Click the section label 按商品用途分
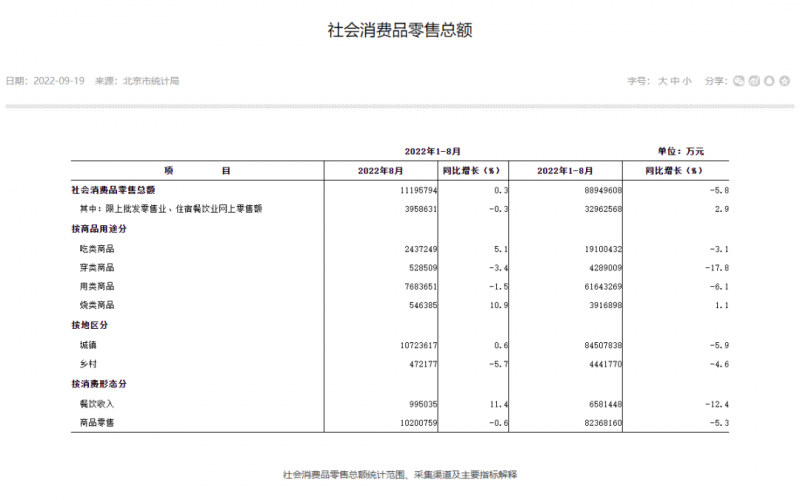Screen dimensions: 800x500 pyautogui.click(x=99, y=229)
